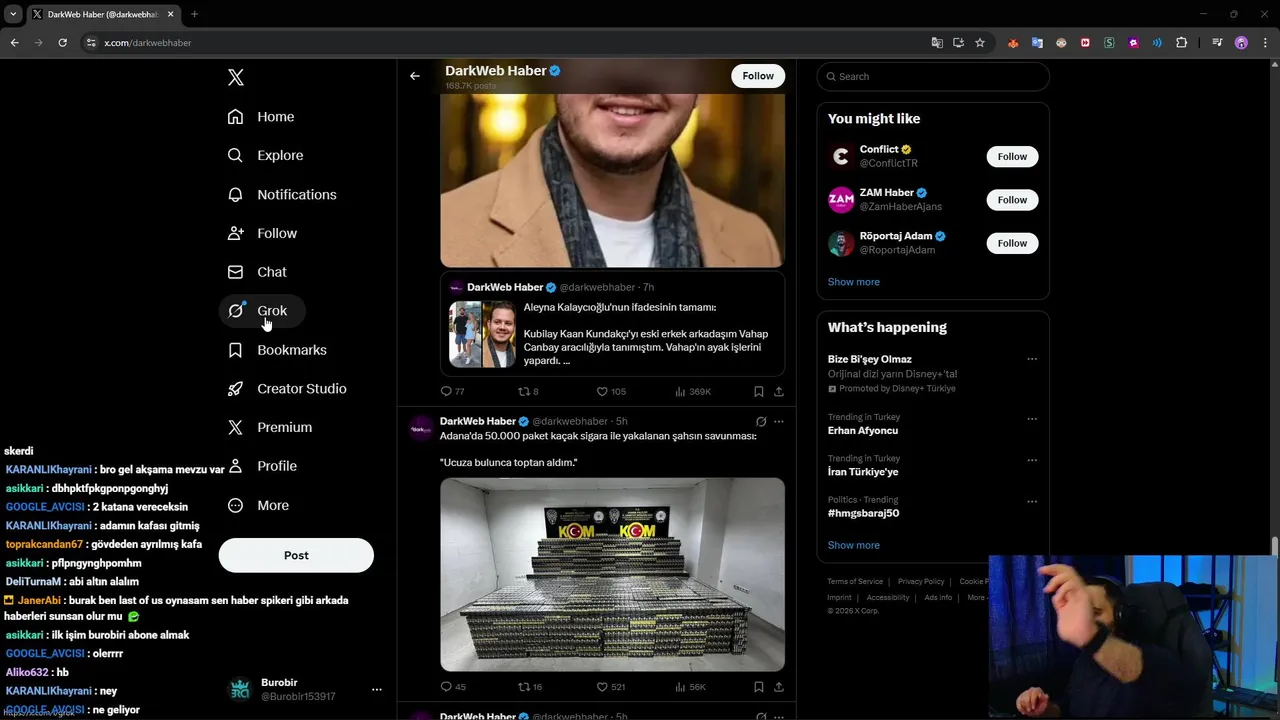Click the Profile person icon
This screenshot has width=1280, height=720.
tap(235, 466)
